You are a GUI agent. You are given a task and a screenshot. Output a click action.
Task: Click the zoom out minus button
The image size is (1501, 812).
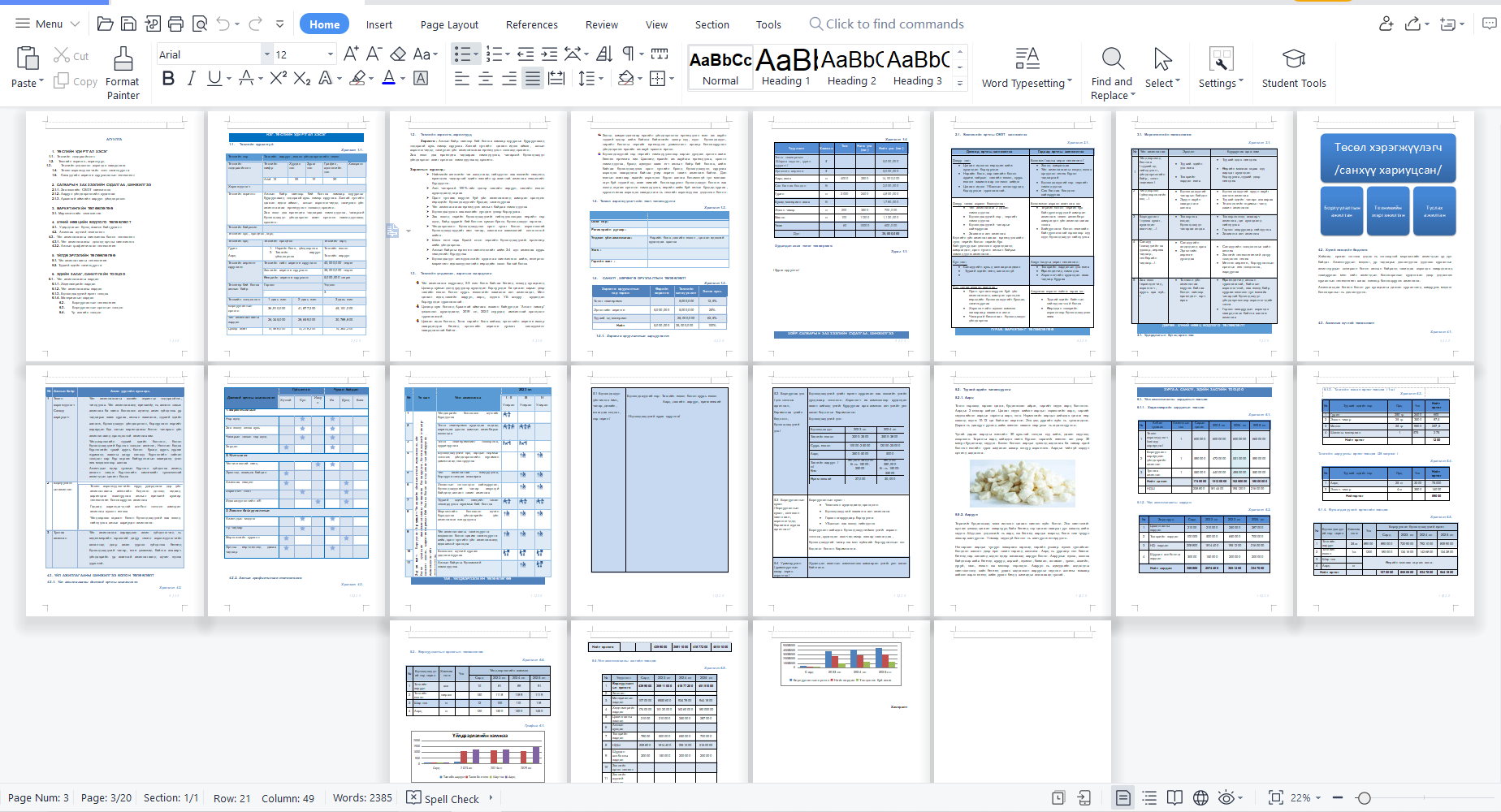[1338, 797]
